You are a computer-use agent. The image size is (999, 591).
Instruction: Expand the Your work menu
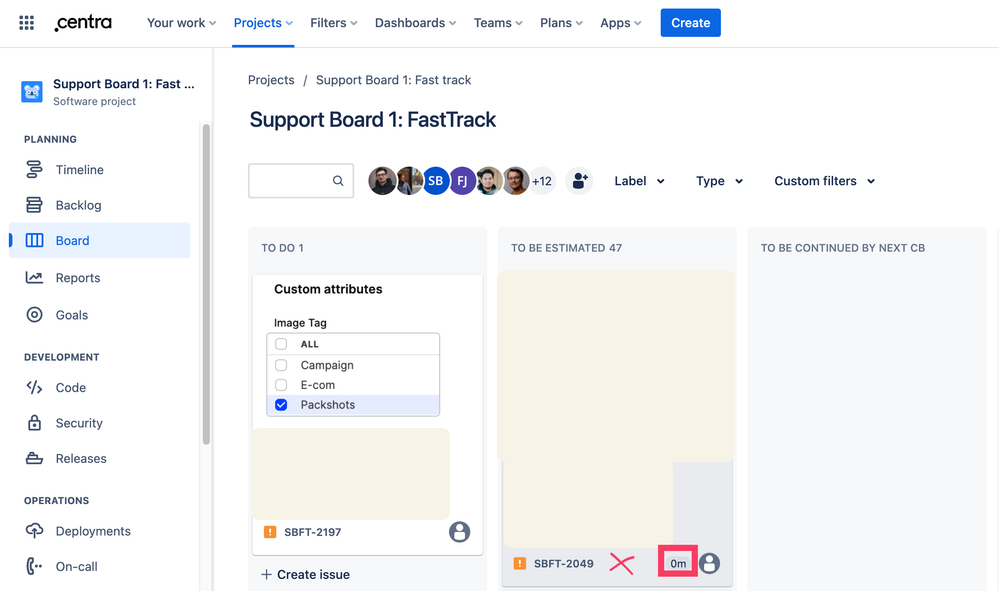(182, 23)
